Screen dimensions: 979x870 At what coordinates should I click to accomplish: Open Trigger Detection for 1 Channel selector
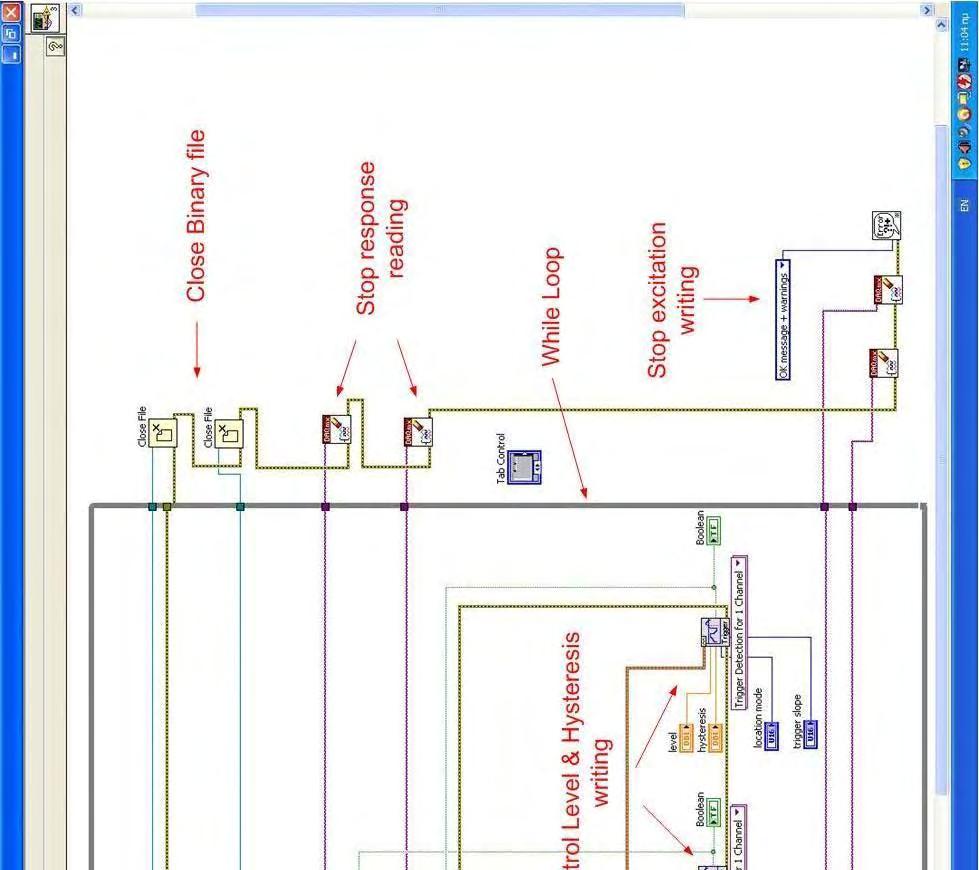click(x=739, y=632)
